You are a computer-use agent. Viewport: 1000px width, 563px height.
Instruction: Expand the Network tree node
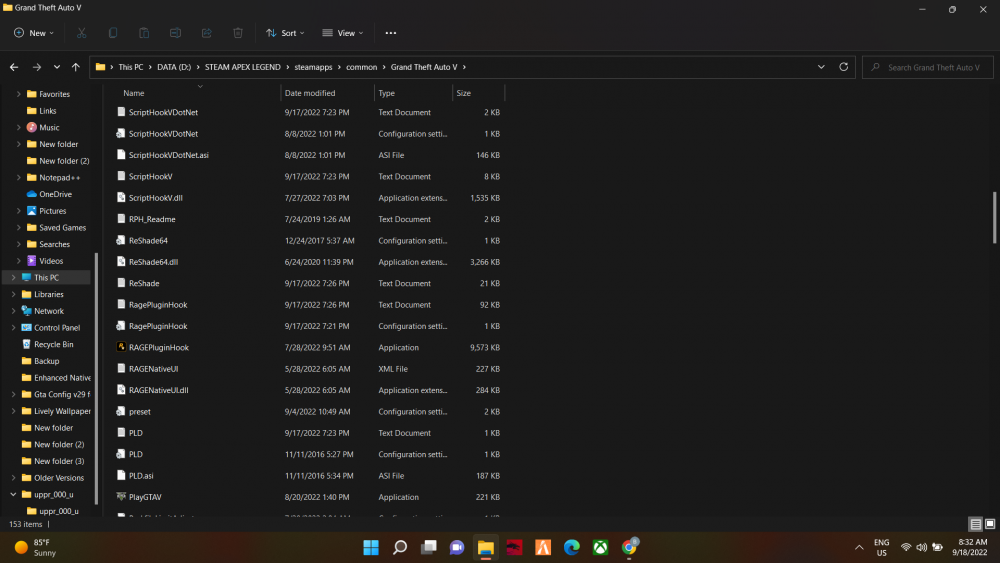[13, 311]
